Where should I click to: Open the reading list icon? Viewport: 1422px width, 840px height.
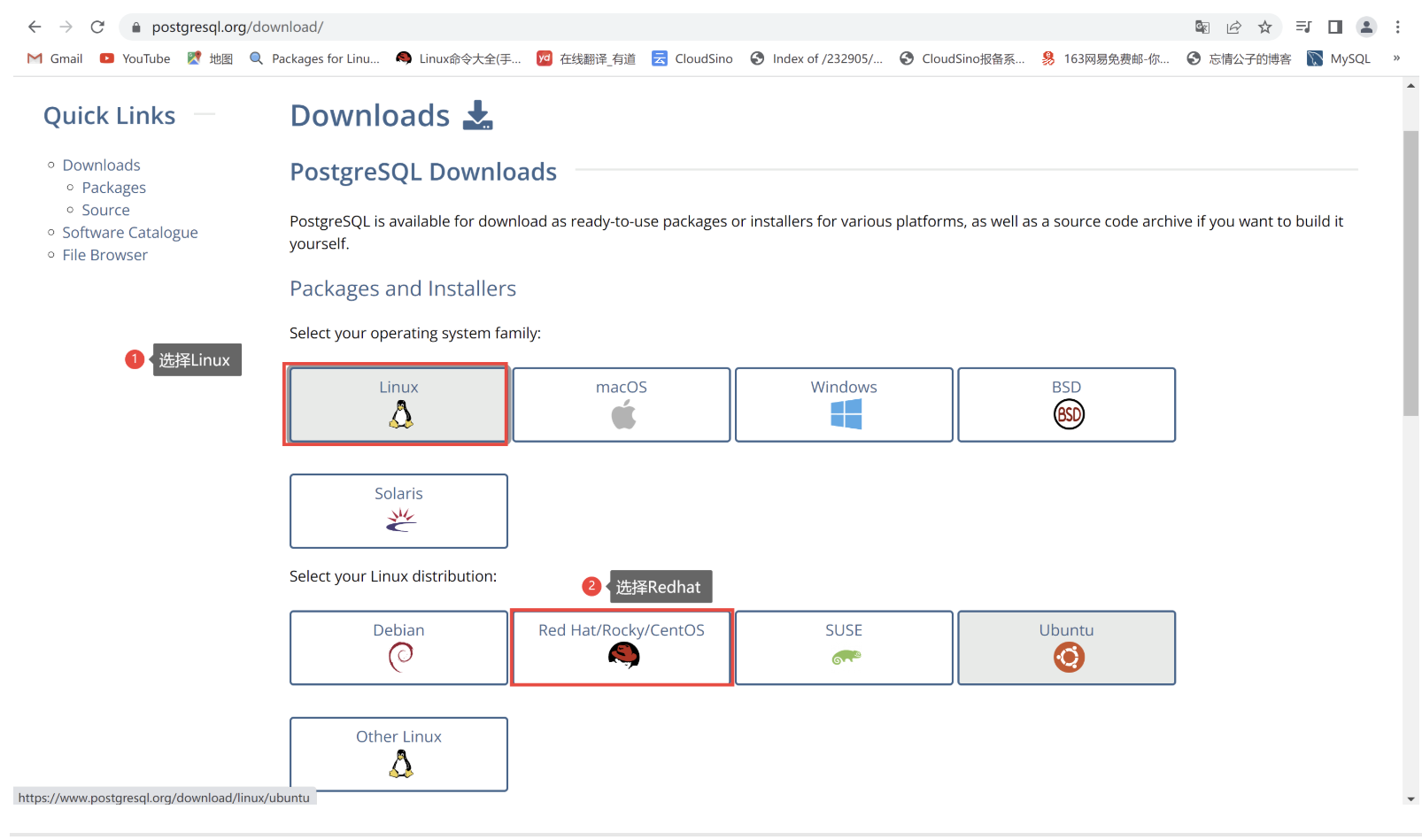pyautogui.click(x=1303, y=27)
